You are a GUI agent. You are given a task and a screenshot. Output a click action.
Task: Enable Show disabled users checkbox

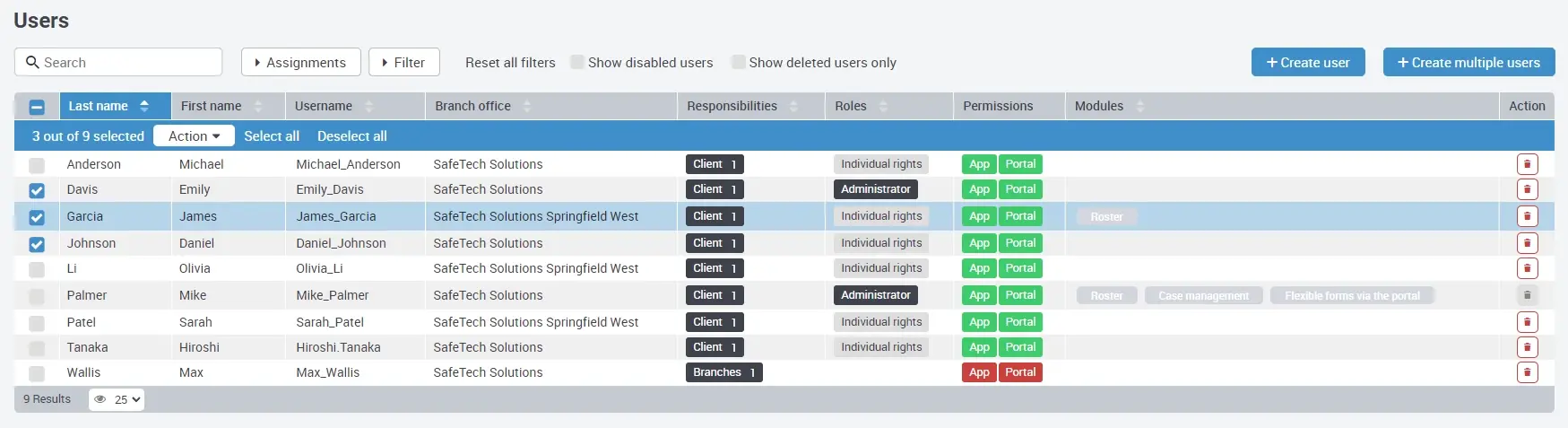click(x=577, y=62)
